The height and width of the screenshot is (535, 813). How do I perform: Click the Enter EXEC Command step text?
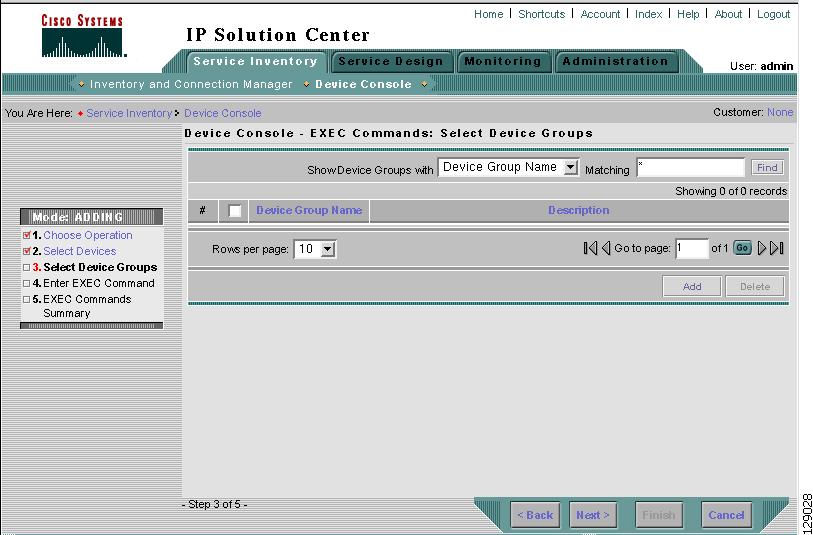tap(99, 284)
